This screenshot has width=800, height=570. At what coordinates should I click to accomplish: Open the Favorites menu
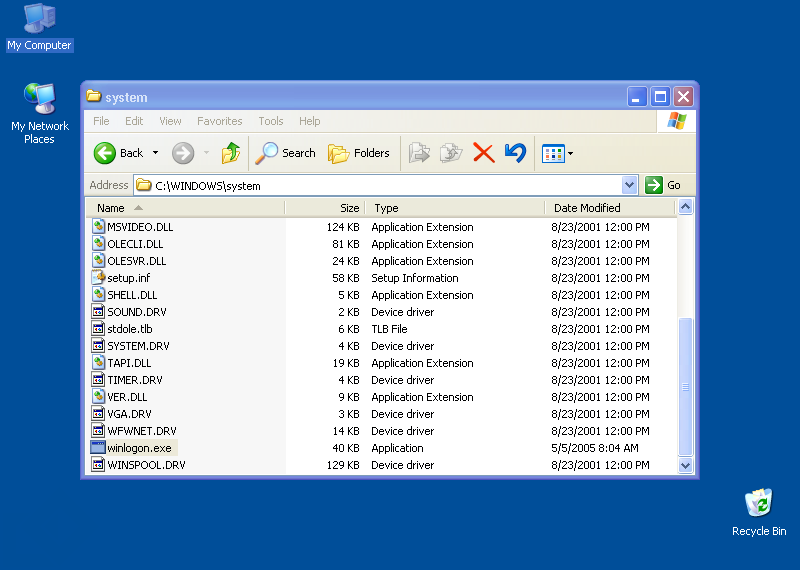pos(219,121)
